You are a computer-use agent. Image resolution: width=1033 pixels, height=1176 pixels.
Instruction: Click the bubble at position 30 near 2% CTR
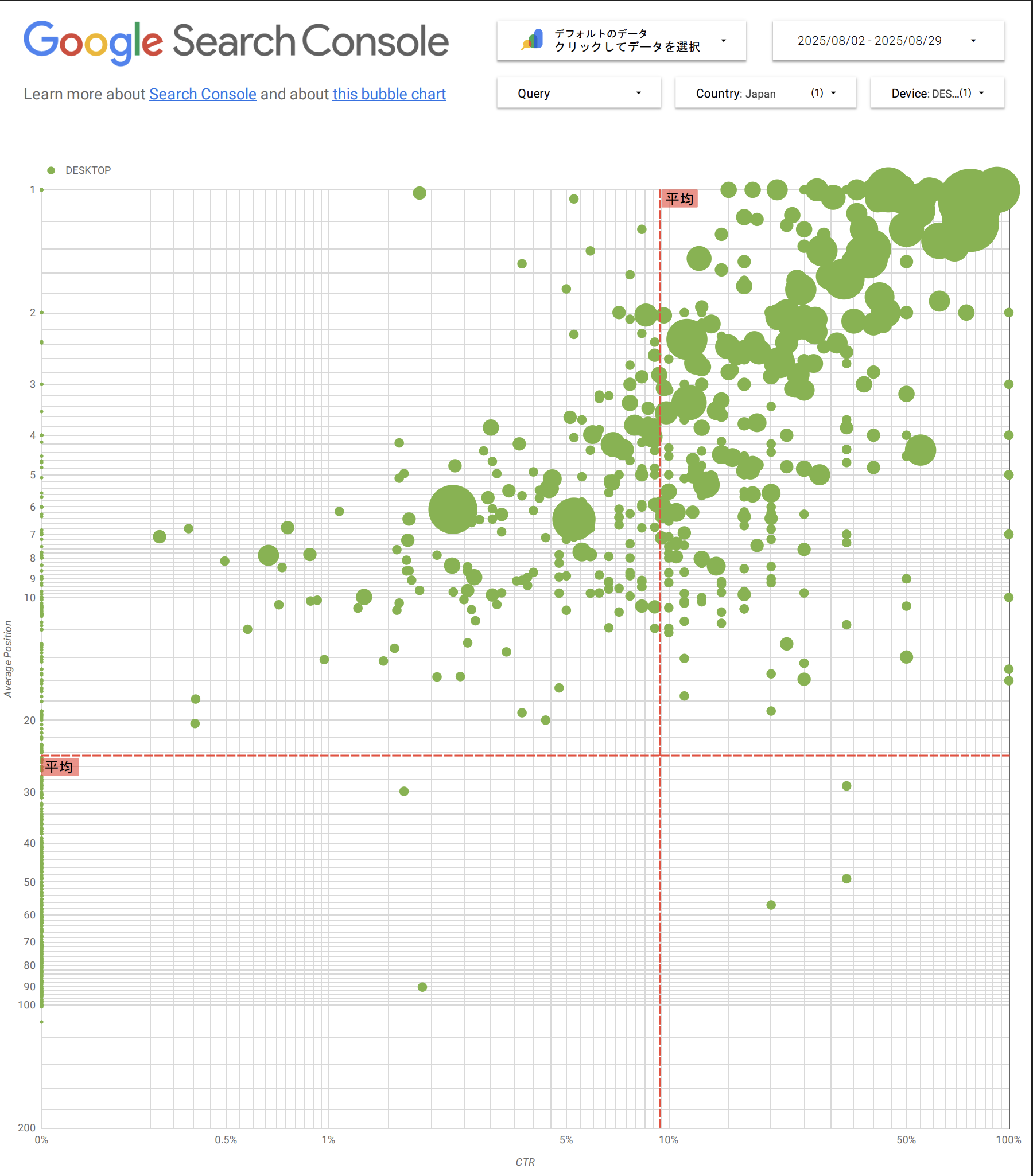404,791
